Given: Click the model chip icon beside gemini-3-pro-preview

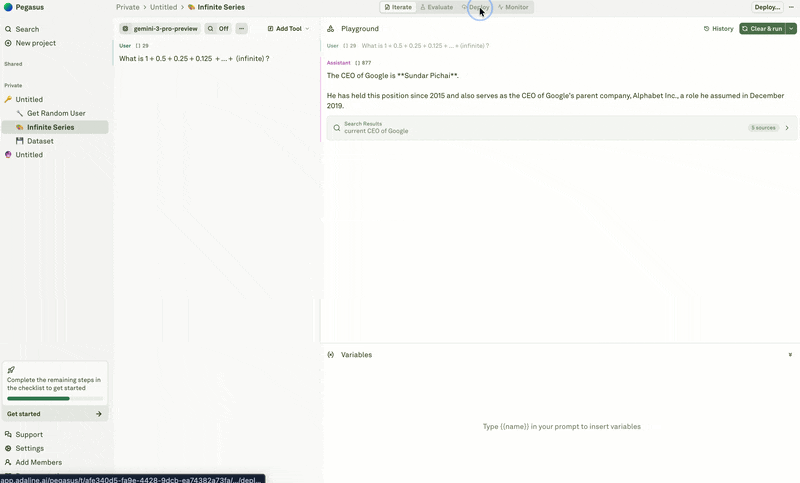Looking at the screenshot, I should coord(126,29).
